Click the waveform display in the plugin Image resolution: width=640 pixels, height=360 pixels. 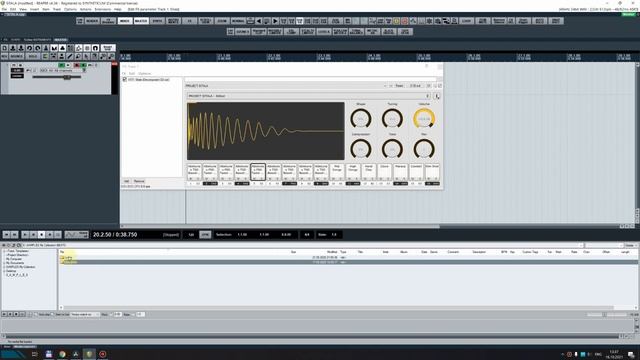266,131
